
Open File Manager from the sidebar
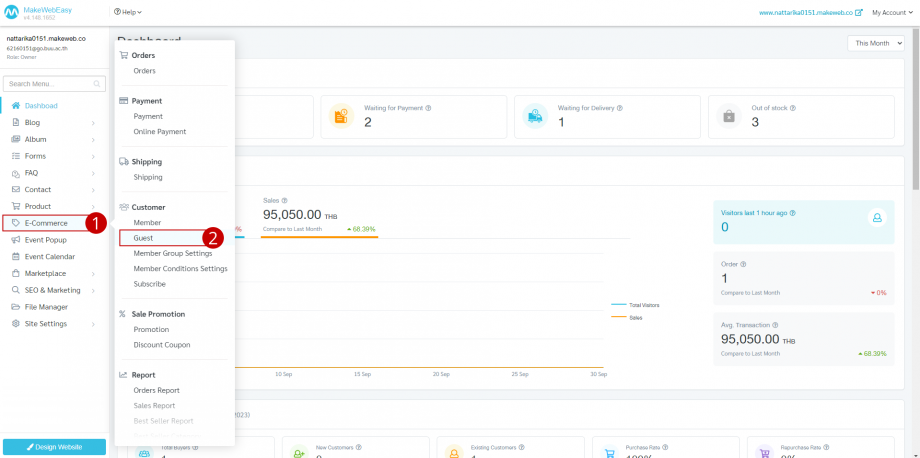pos(46,307)
